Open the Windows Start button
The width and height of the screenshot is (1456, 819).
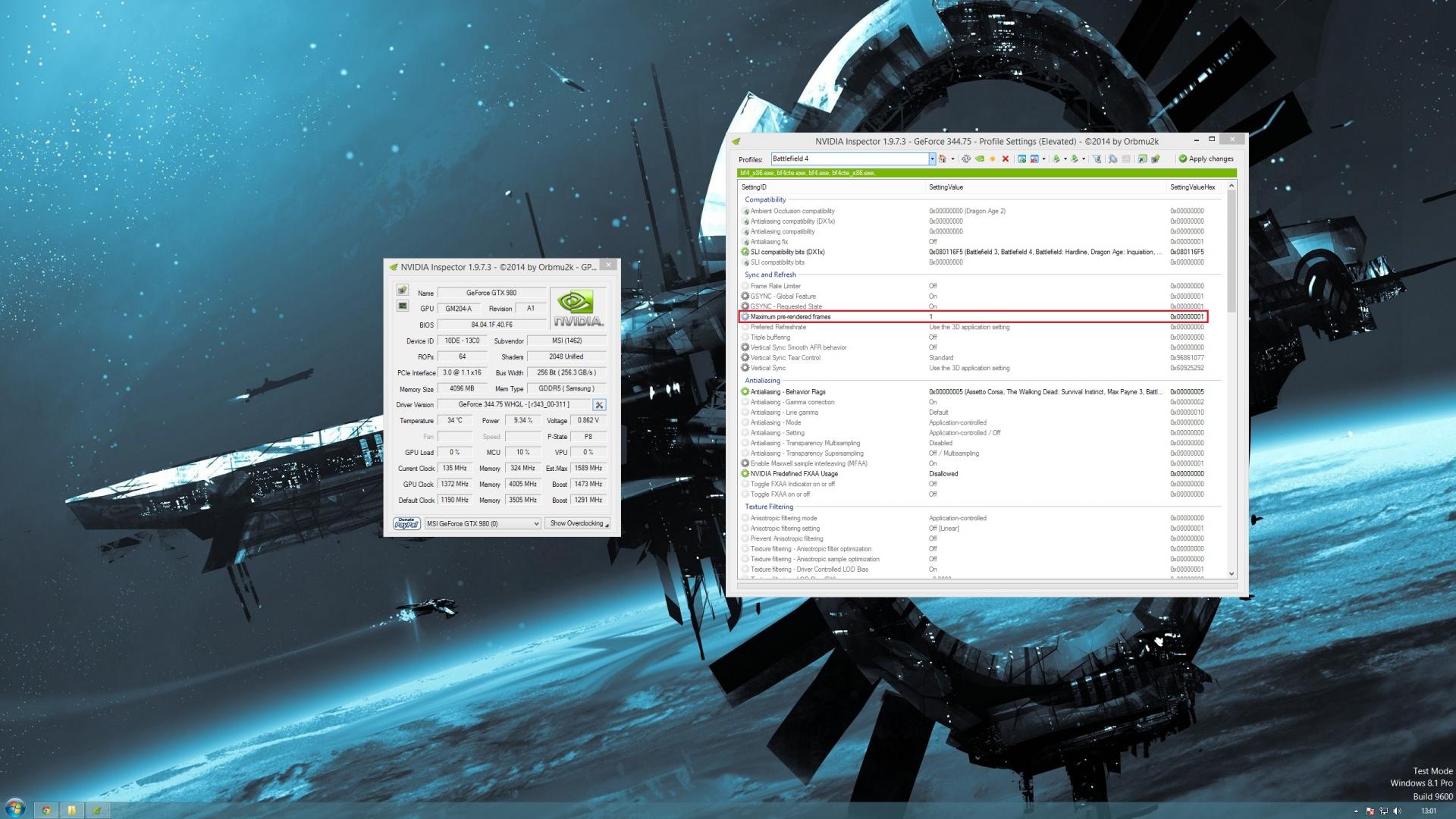(15, 808)
